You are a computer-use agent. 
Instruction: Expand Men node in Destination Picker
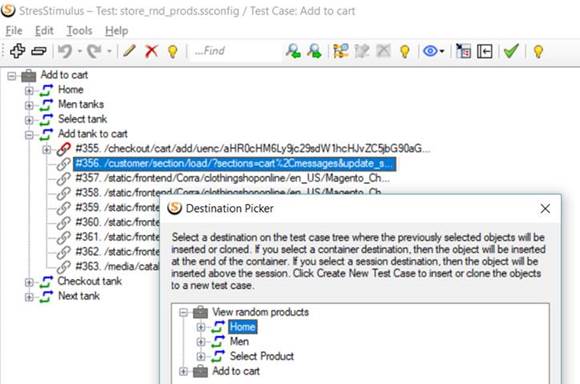point(201,342)
